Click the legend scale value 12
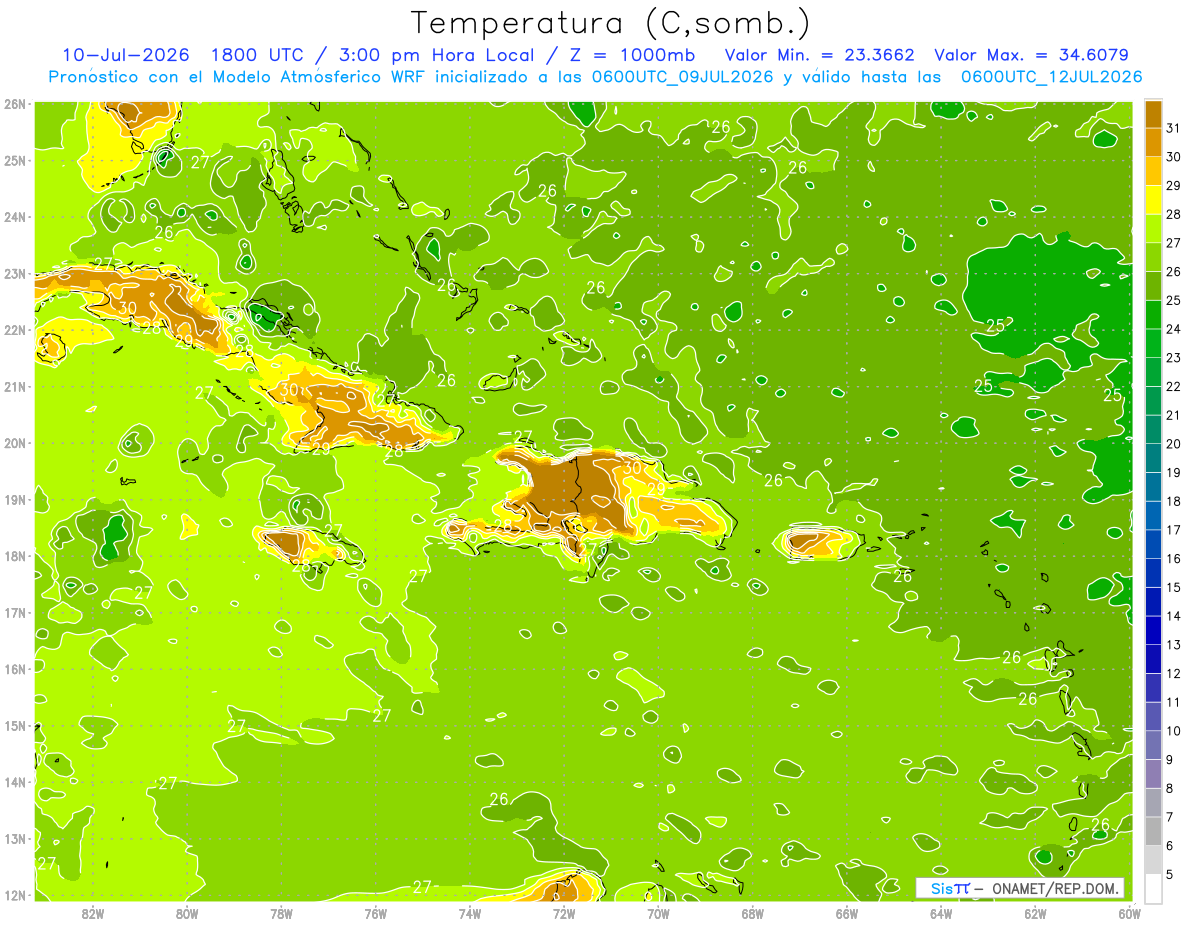This screenshot has width=1200, height=927. [x=1173, y=673]
